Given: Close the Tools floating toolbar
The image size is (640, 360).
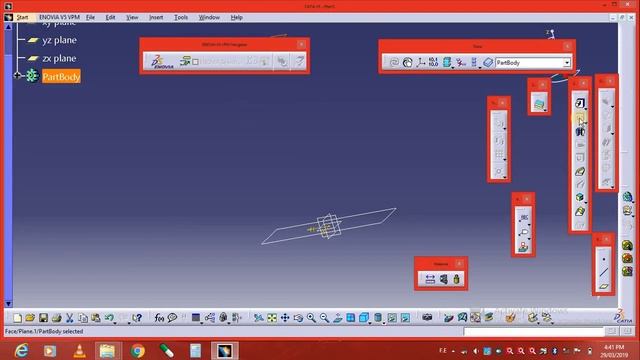Looking at the screenshot, I should (567, 46).
